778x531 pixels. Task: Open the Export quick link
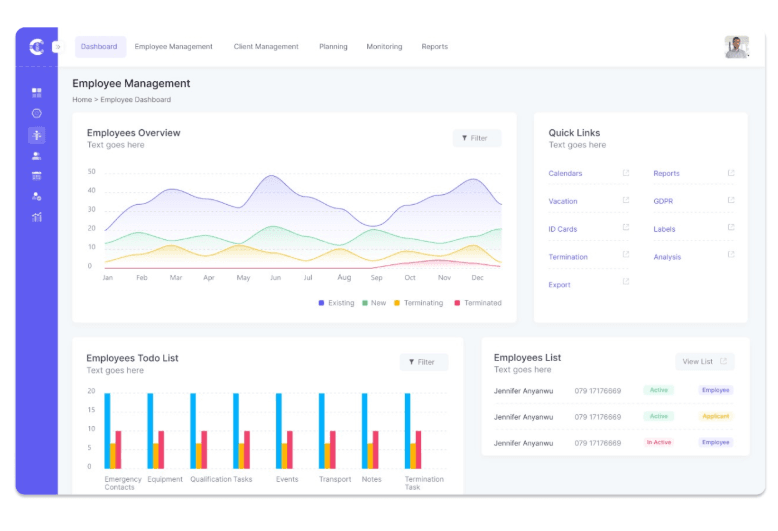[x=559, y=285]
